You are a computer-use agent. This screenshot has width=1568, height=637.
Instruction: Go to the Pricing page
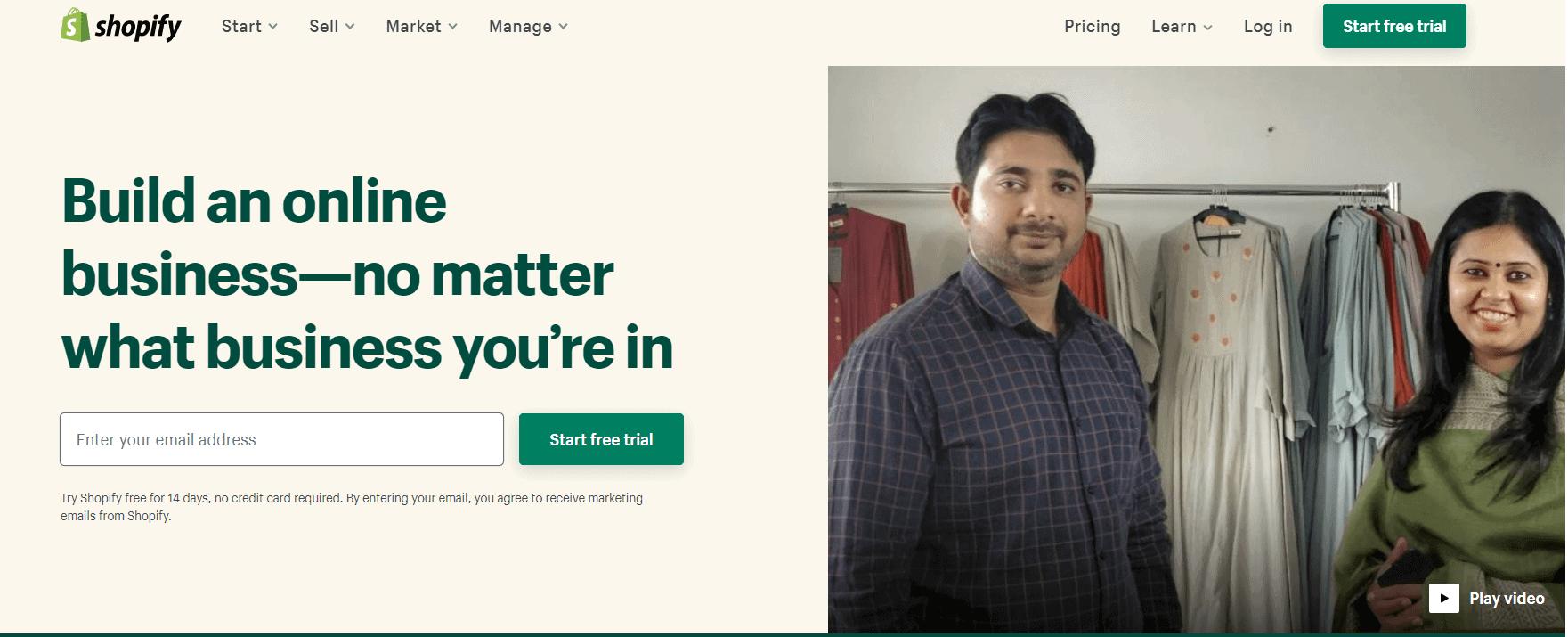click(x=1093, y=26)
